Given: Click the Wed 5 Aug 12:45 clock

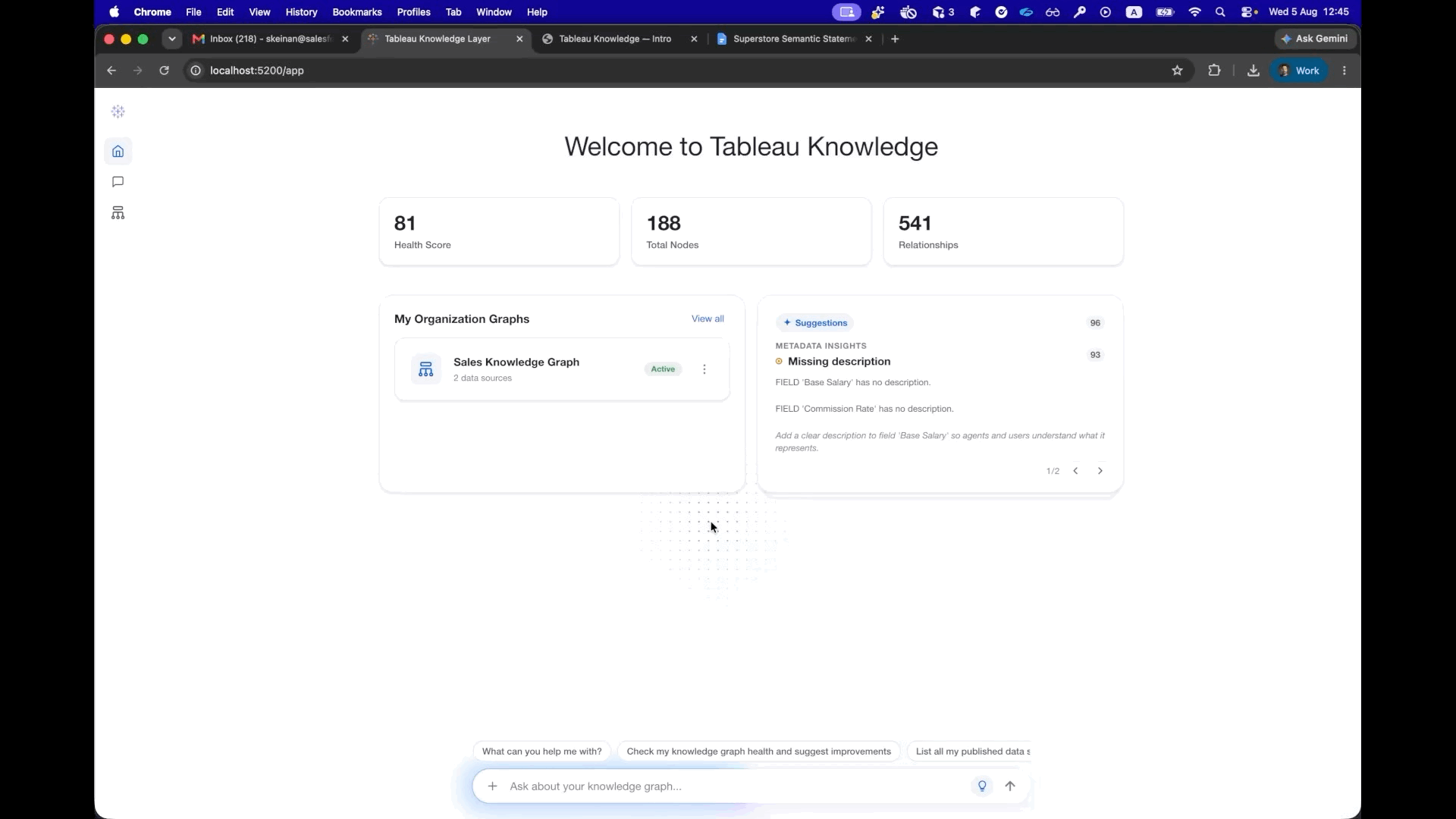Looking at the screenshot, I should coord(1308,12).
